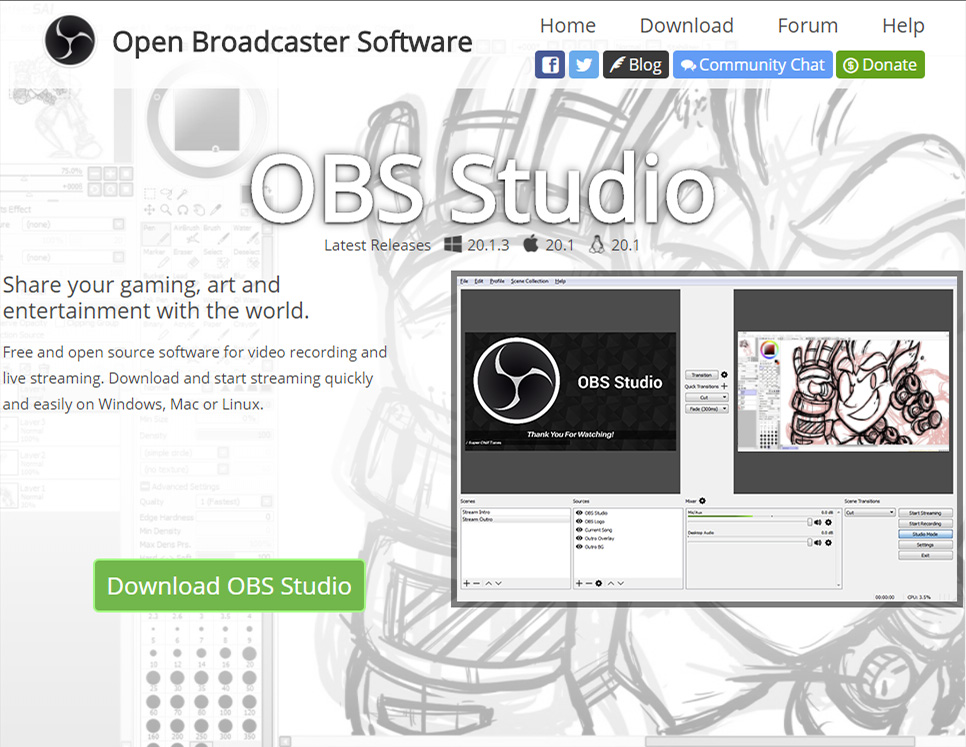Add a source with the Sources plus icon
The height and width of the screenshot is (747, 966).
(578, 583)
